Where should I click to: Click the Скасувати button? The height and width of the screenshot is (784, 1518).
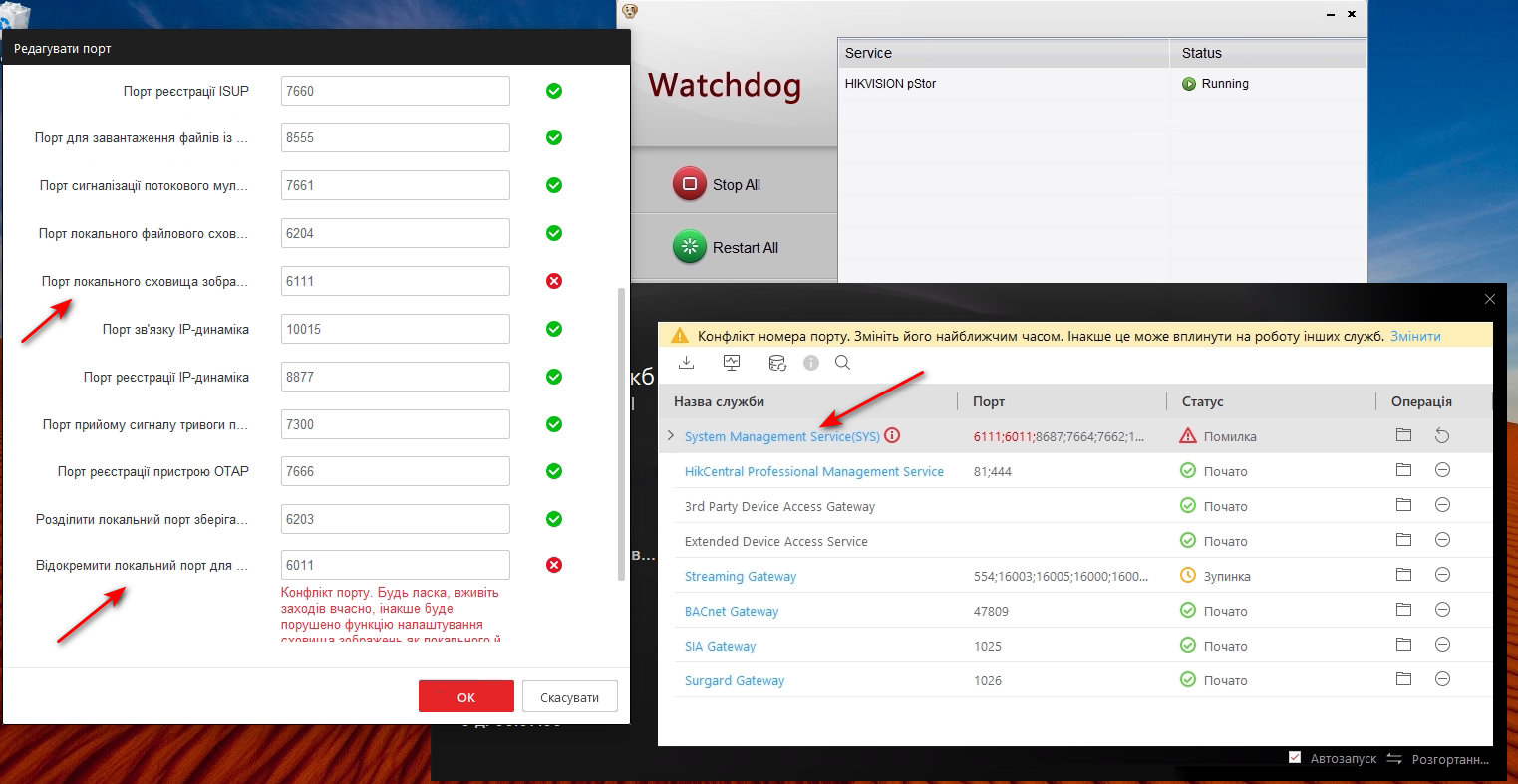569,697
